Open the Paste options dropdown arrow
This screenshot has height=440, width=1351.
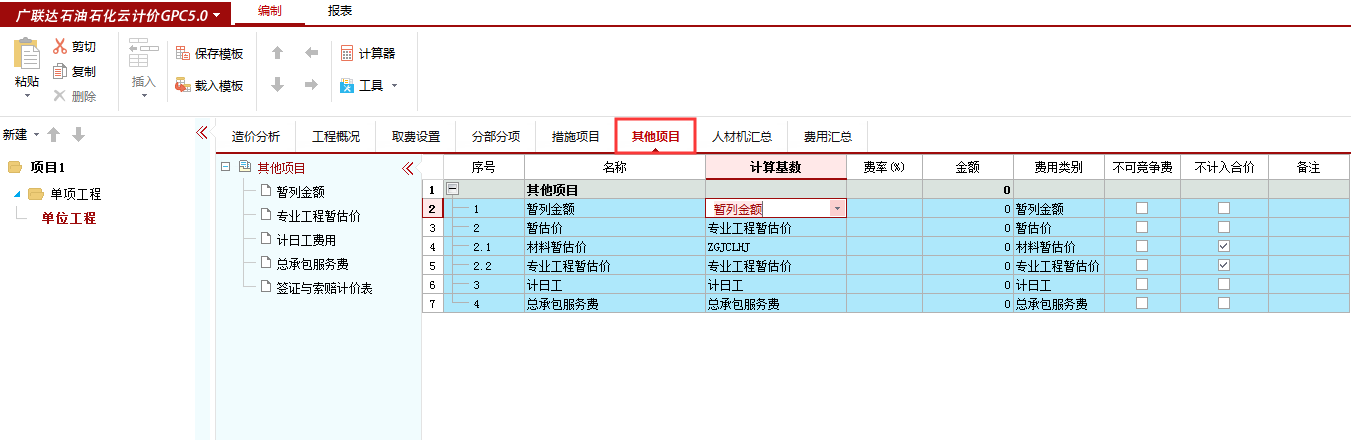(27, 96)
